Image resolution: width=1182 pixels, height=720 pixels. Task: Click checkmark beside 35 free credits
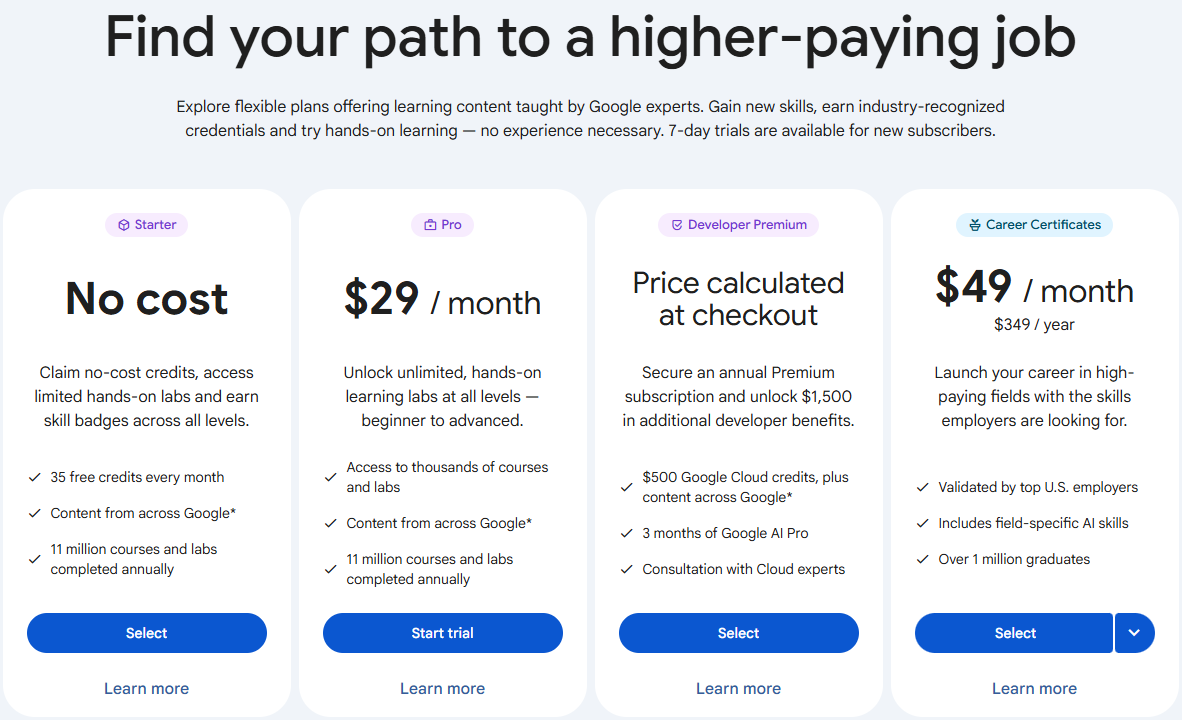pos(35,477)
